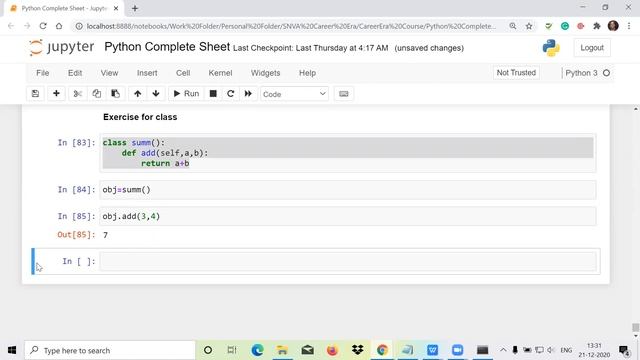
Task: Close the Python Complete Sheet browser tab
Action: pyautogui.click(x=116, y=8)
